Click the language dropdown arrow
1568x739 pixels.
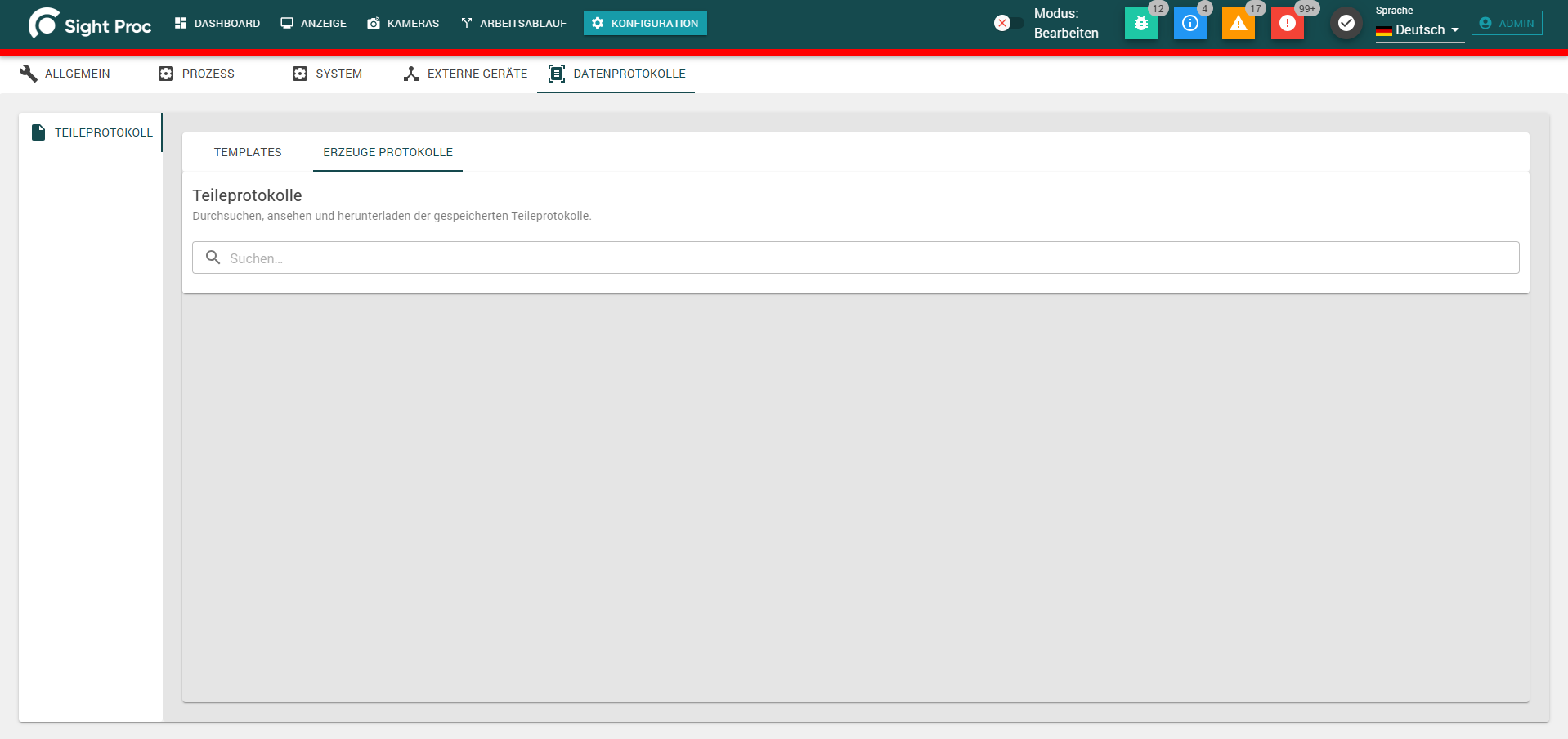click(1455, 30)
